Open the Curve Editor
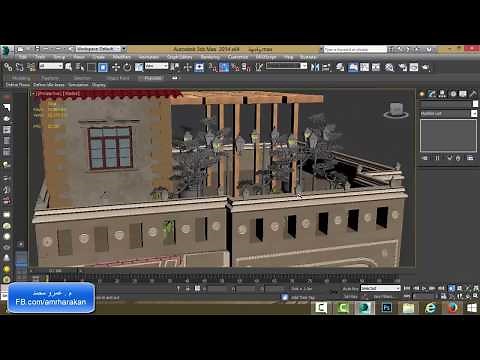480x360 pixels. (x=364, y=67)
